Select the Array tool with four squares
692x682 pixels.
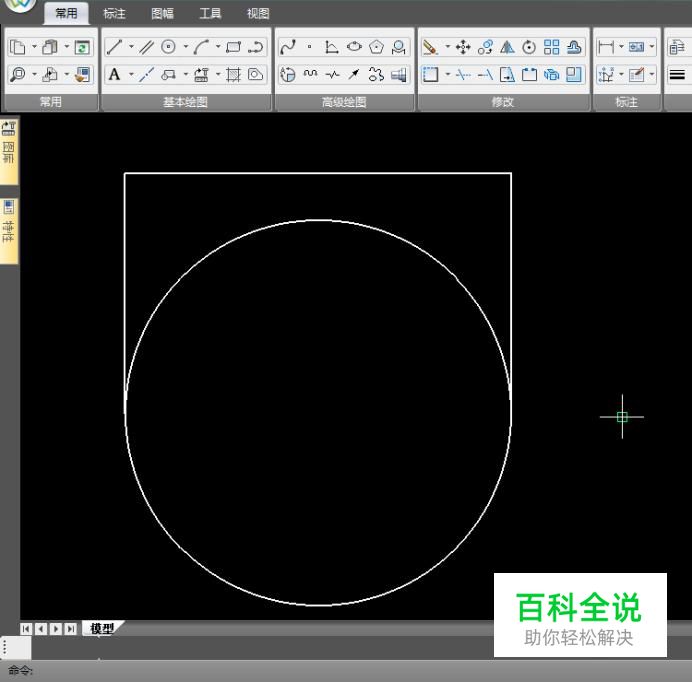point(551,47)
